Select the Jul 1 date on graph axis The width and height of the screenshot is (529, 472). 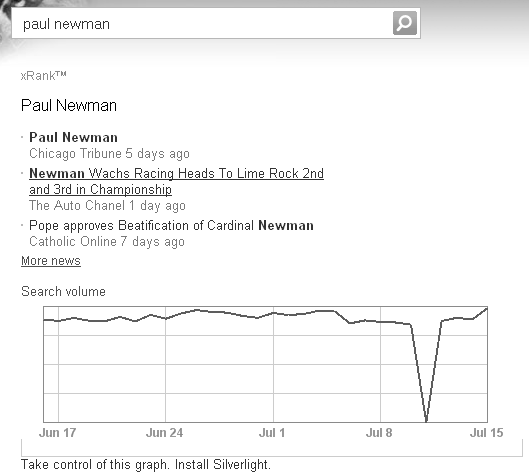[272, 433]
